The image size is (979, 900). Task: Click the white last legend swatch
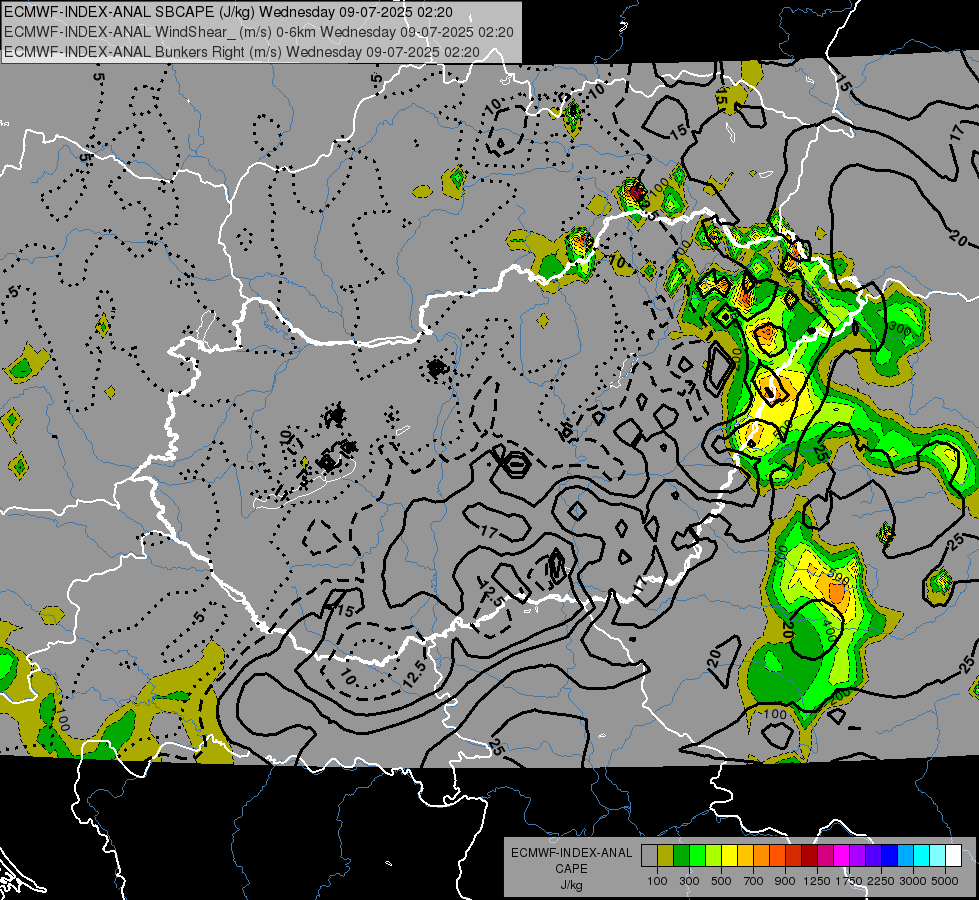click(953, 856)
